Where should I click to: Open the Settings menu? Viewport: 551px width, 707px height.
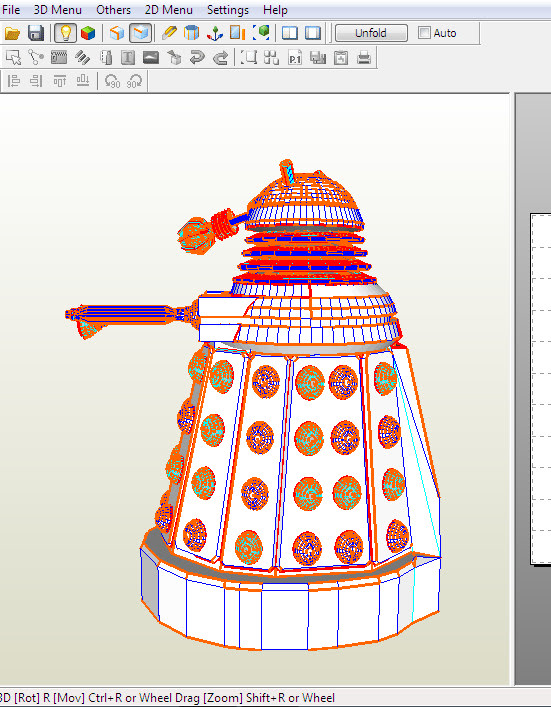point(227,9)
